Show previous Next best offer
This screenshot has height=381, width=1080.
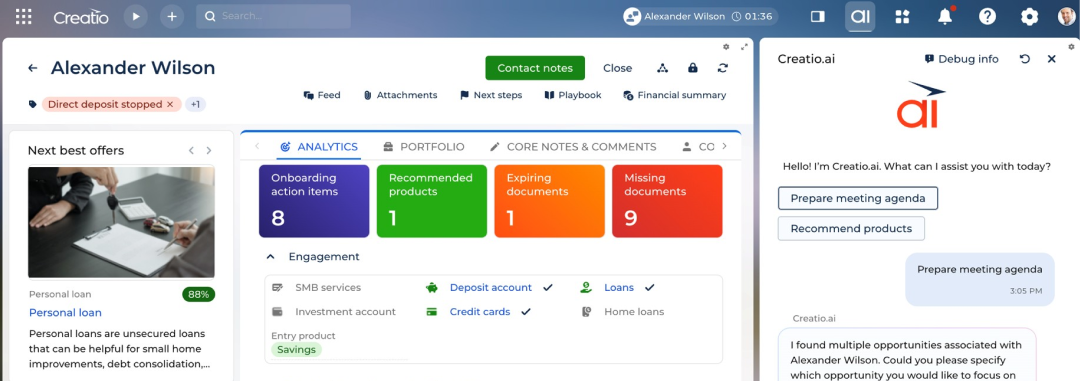(191, 150)
